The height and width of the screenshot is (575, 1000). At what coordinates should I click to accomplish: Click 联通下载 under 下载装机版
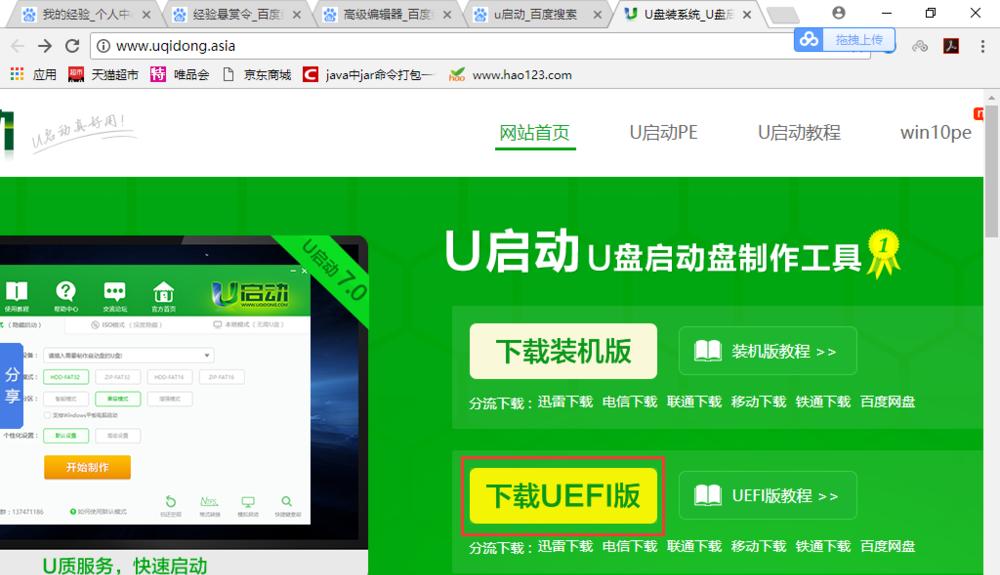[x=694, y=402]
